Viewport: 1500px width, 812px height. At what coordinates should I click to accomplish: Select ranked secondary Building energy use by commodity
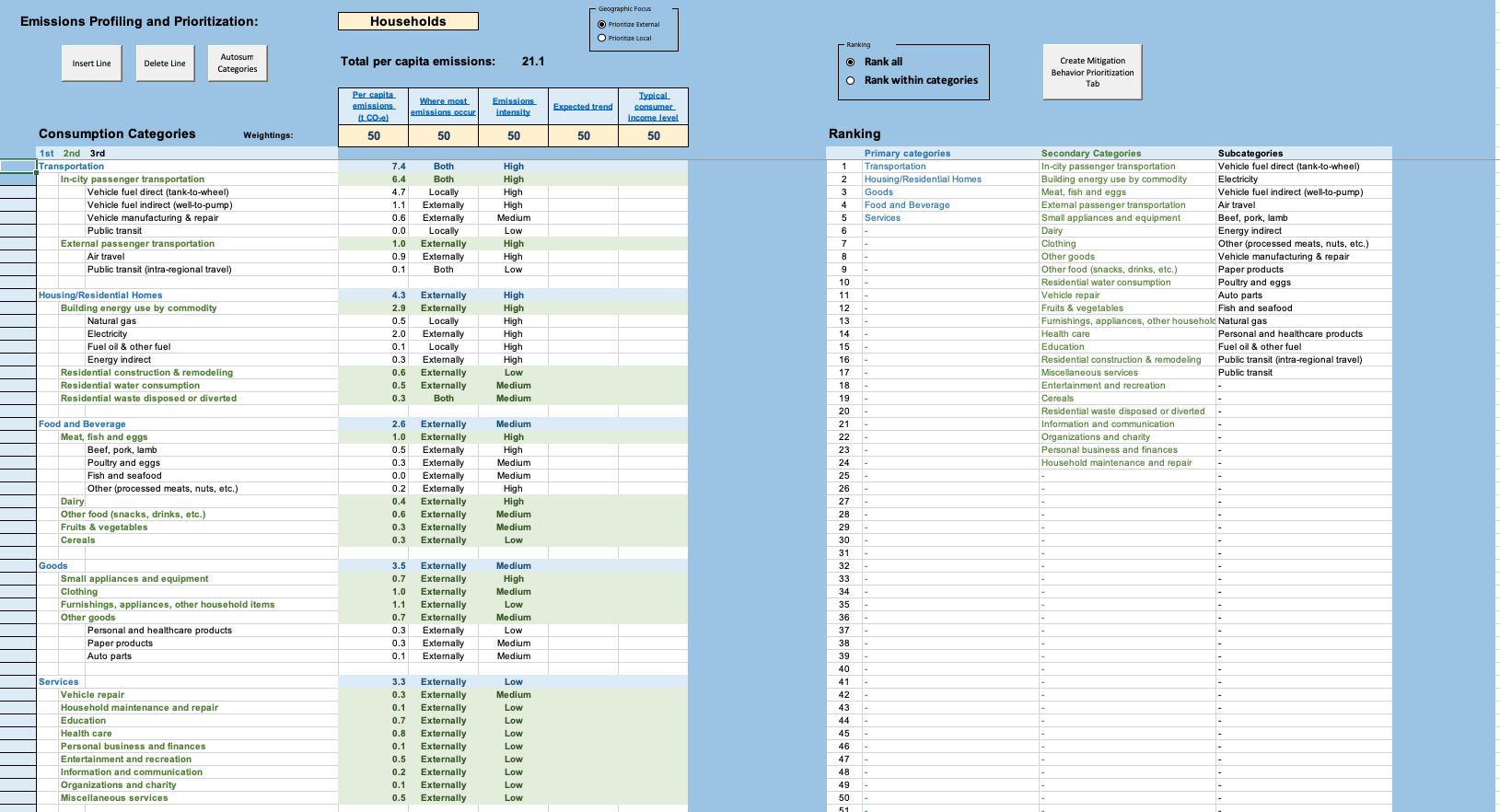pos(1114,180)
